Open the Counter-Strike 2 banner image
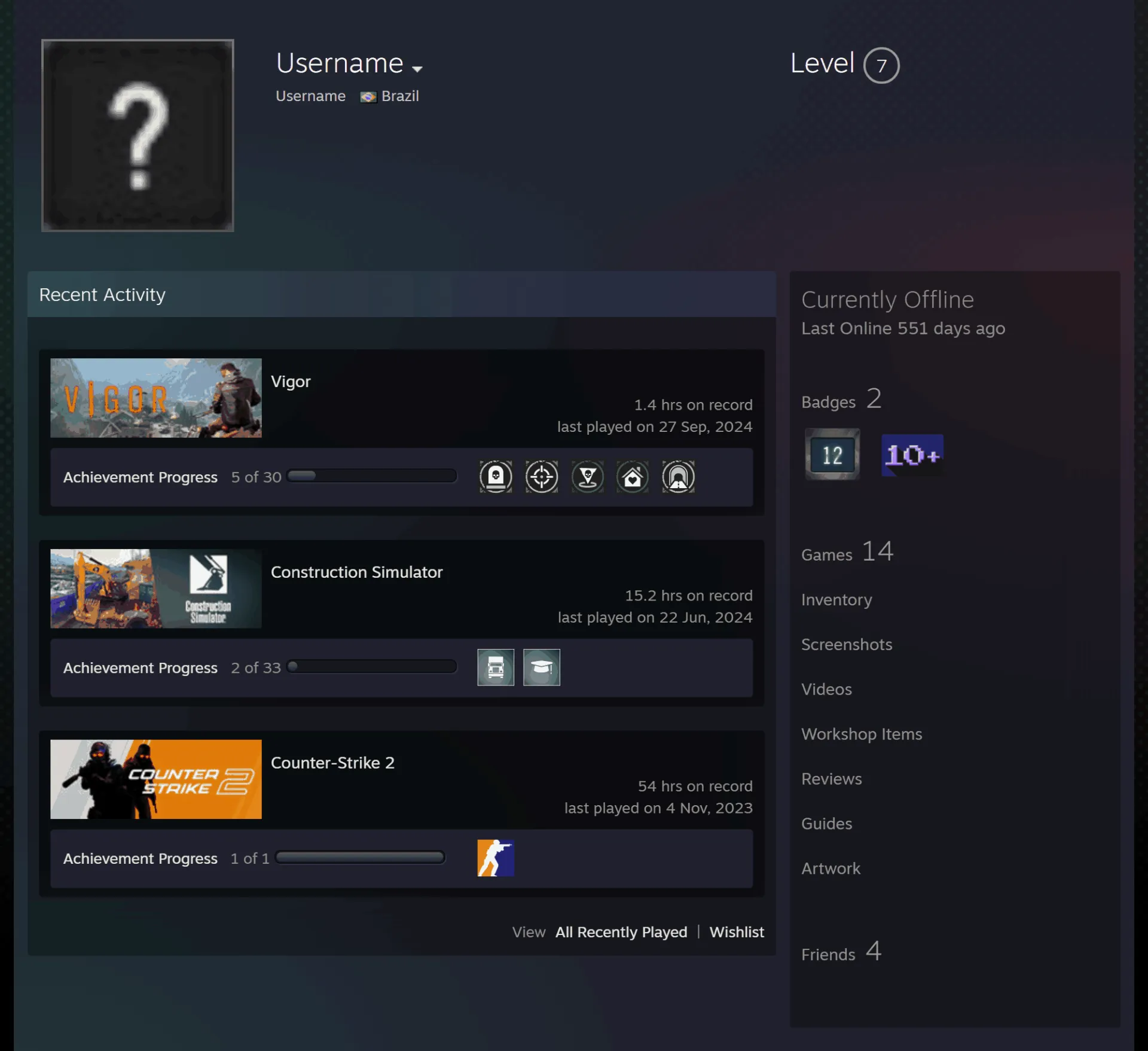This screenshot has height=1051, width=1148. click(x=156, y=779)
